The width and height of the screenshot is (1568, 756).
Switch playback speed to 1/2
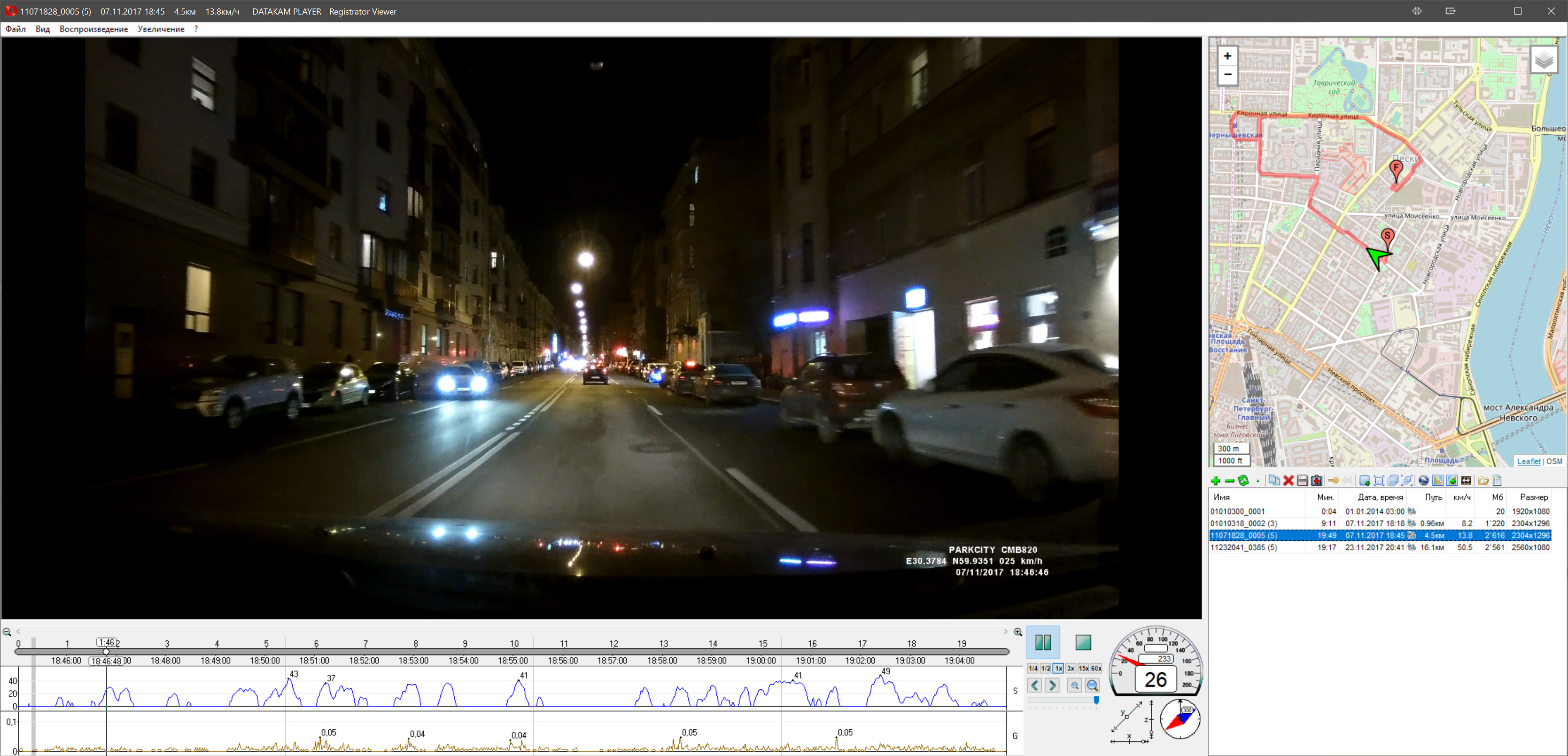pyautogui.click(x=1046, y=668)
